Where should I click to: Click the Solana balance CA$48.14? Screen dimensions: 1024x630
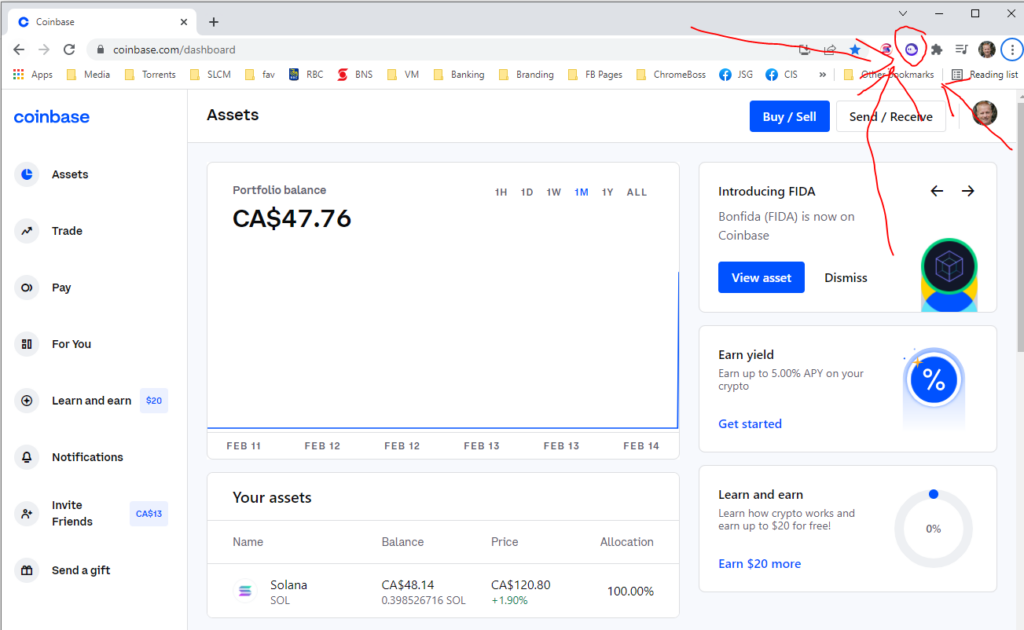[408, 585]
